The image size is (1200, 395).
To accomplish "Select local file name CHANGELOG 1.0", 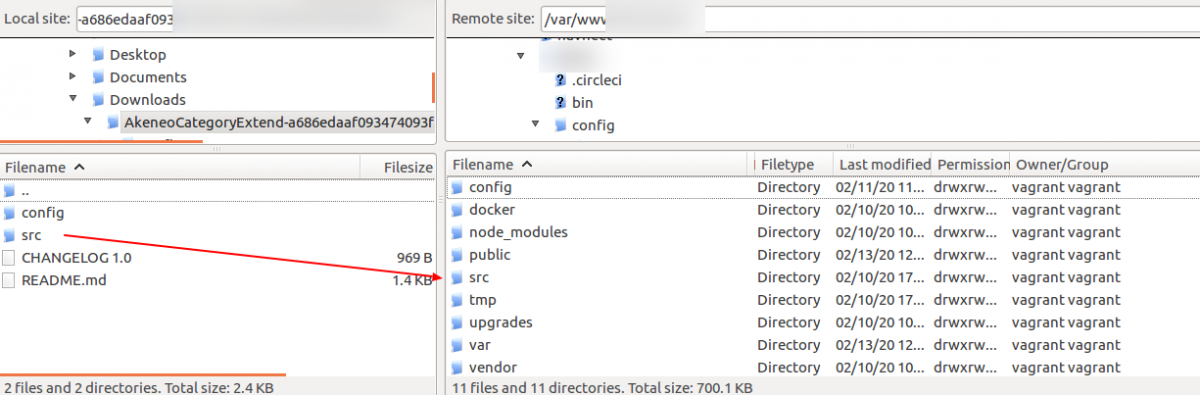I will (x=76, y=258).
